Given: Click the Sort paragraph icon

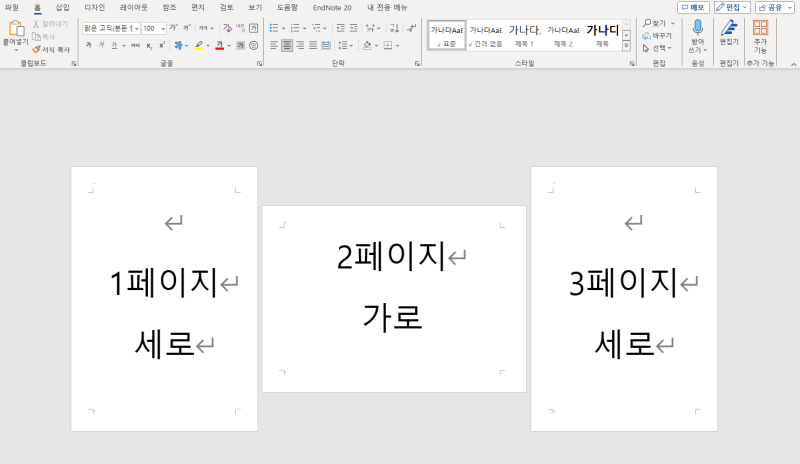Looking at the screenshot, I should [394, 28].
